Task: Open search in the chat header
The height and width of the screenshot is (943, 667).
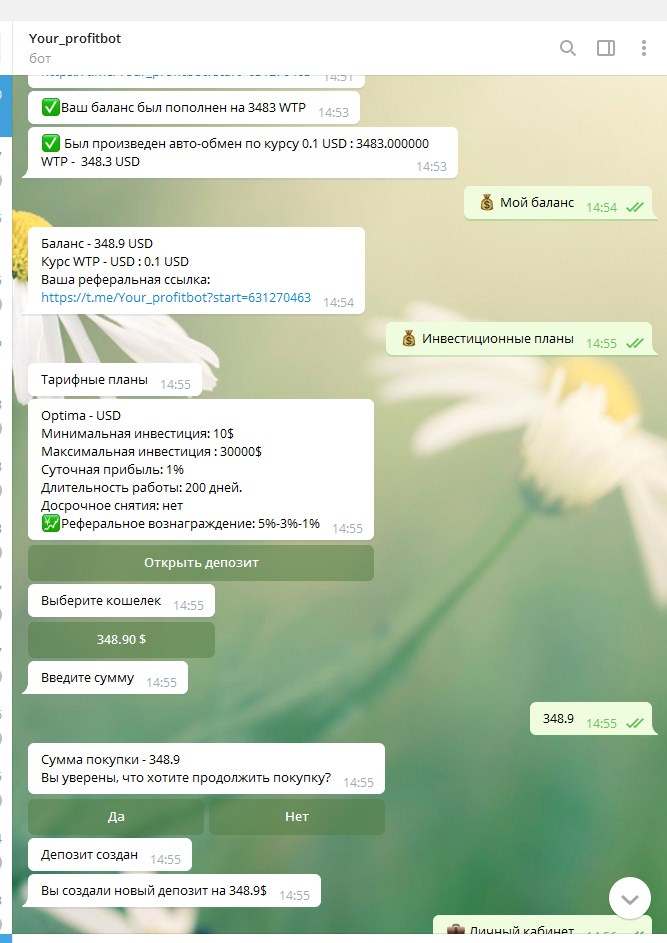Action: click(x=568, y=48)
